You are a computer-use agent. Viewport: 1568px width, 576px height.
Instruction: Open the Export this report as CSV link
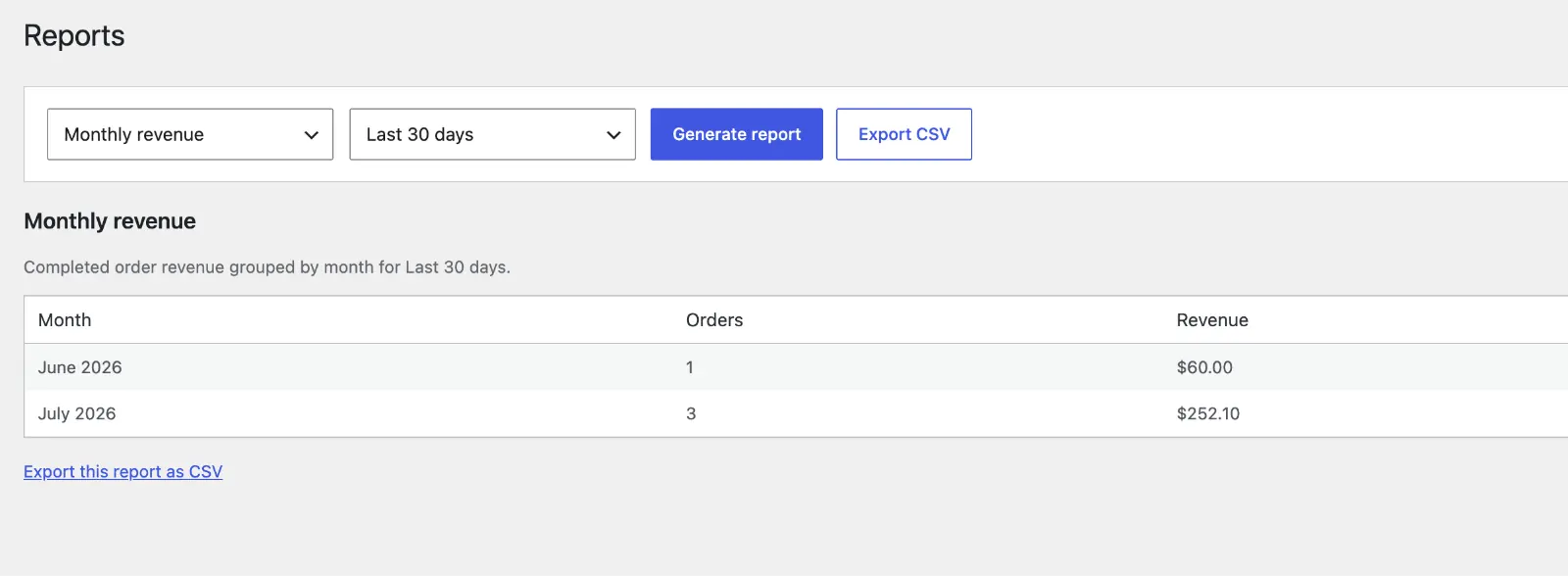tap(122, 472)
